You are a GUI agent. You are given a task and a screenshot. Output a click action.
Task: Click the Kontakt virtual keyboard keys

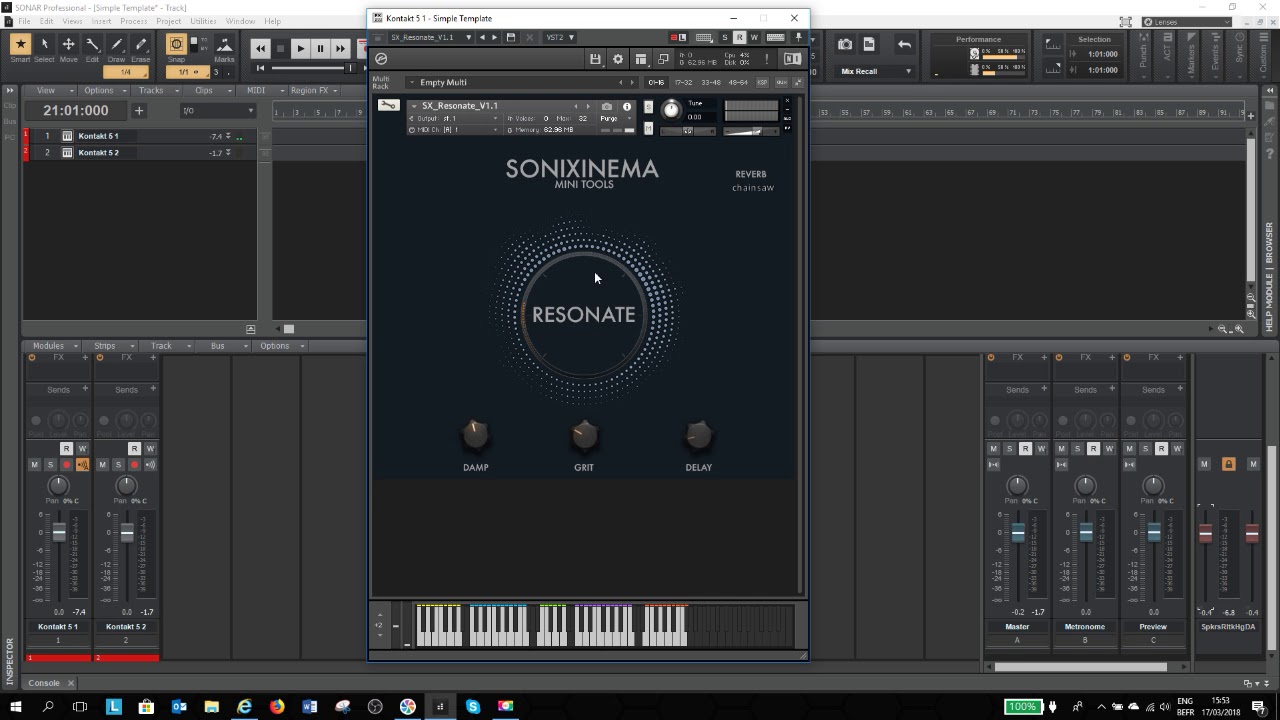tap(604, 626)
